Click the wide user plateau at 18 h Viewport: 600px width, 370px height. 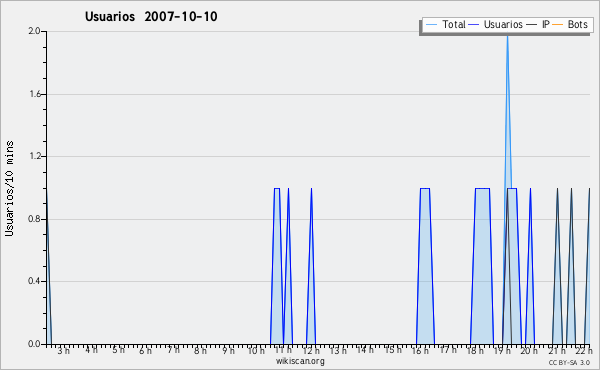[482, 266]
